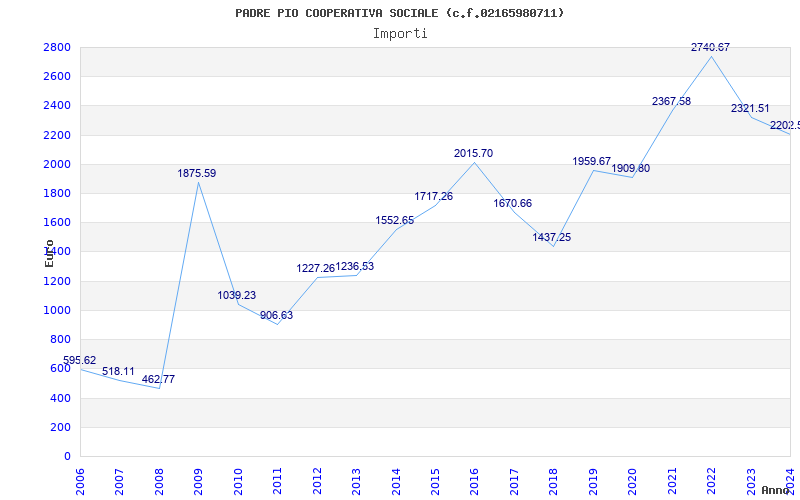Select the 1227.26 data label

[316, 268]
